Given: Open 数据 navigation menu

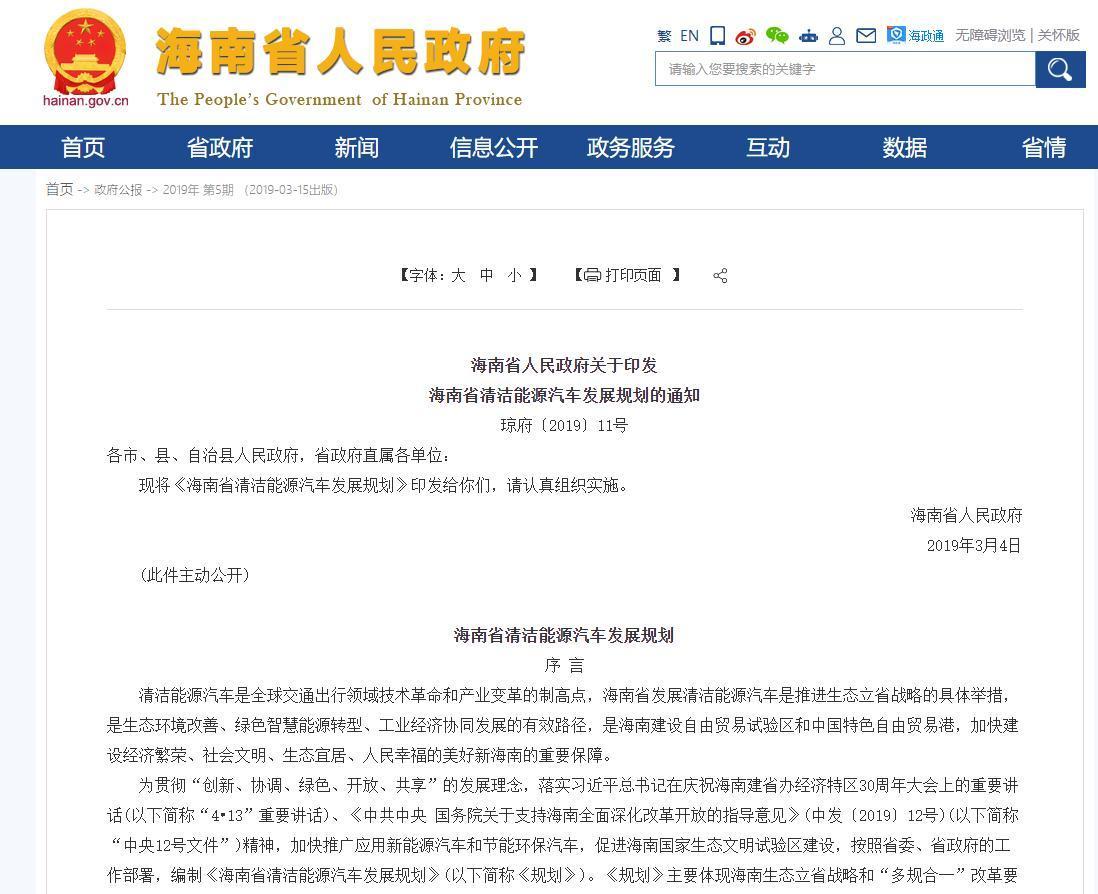Looking at the screenshot, I should (x=905, y=148).
